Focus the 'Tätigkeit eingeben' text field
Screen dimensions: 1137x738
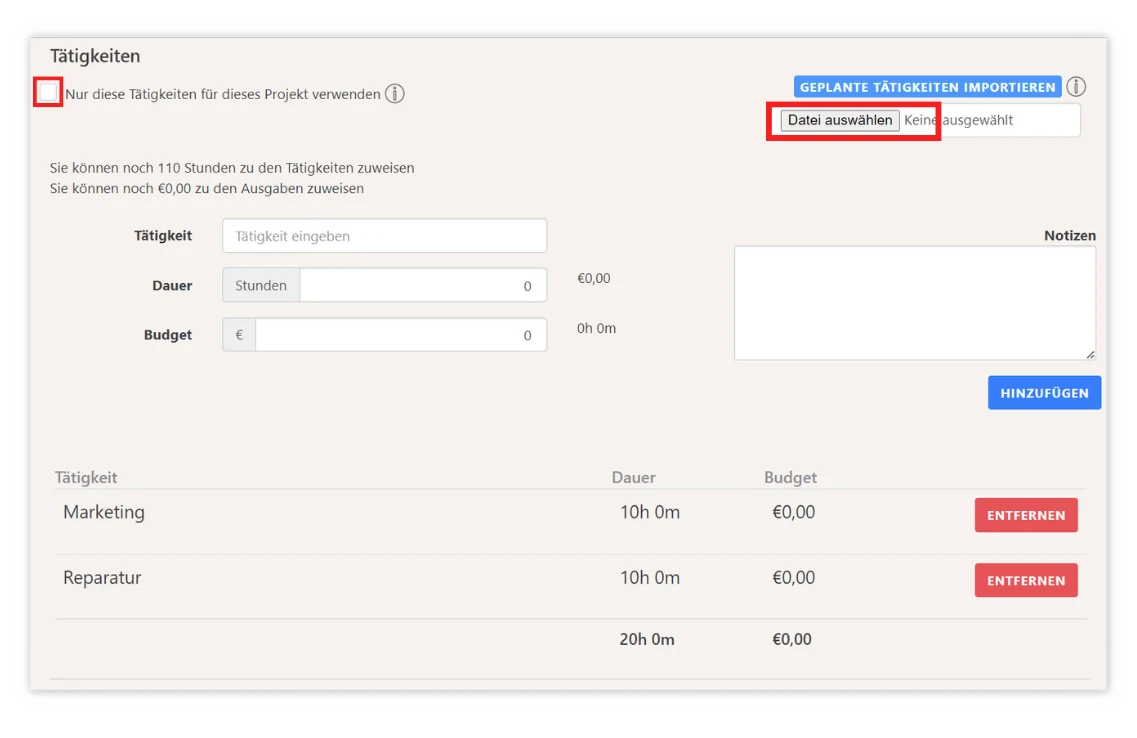pos(385,236)
